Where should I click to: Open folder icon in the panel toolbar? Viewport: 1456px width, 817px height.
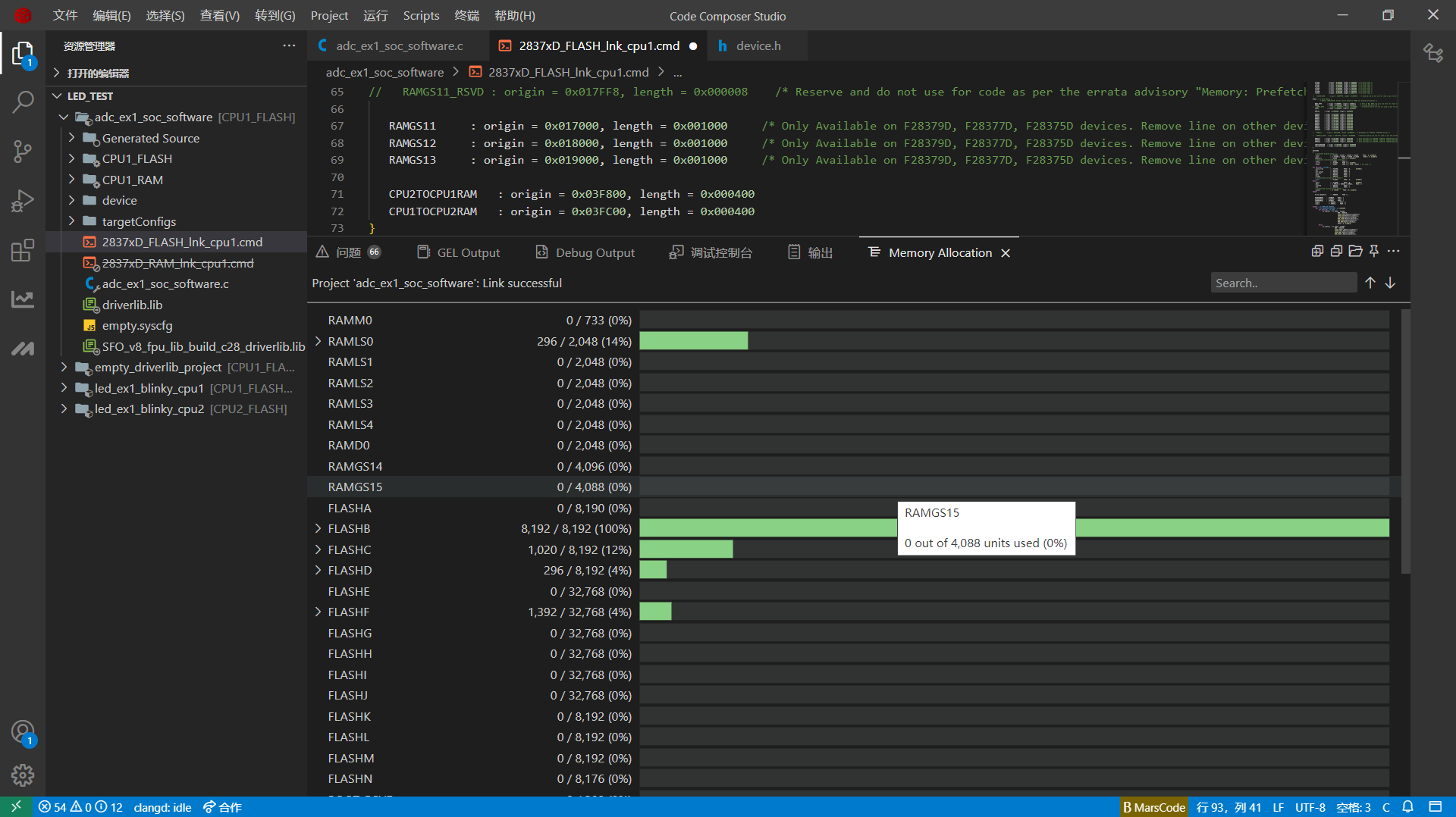click(1355, 251)
